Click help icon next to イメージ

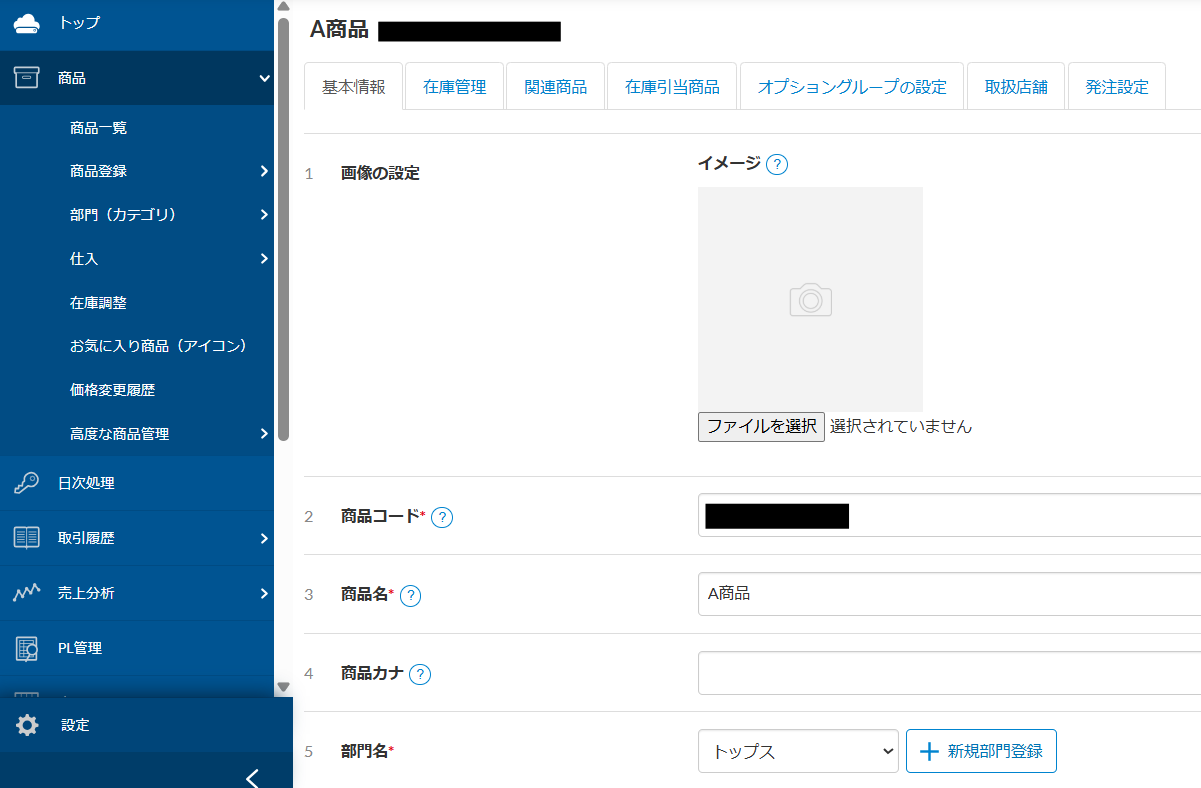pos(777,164)
